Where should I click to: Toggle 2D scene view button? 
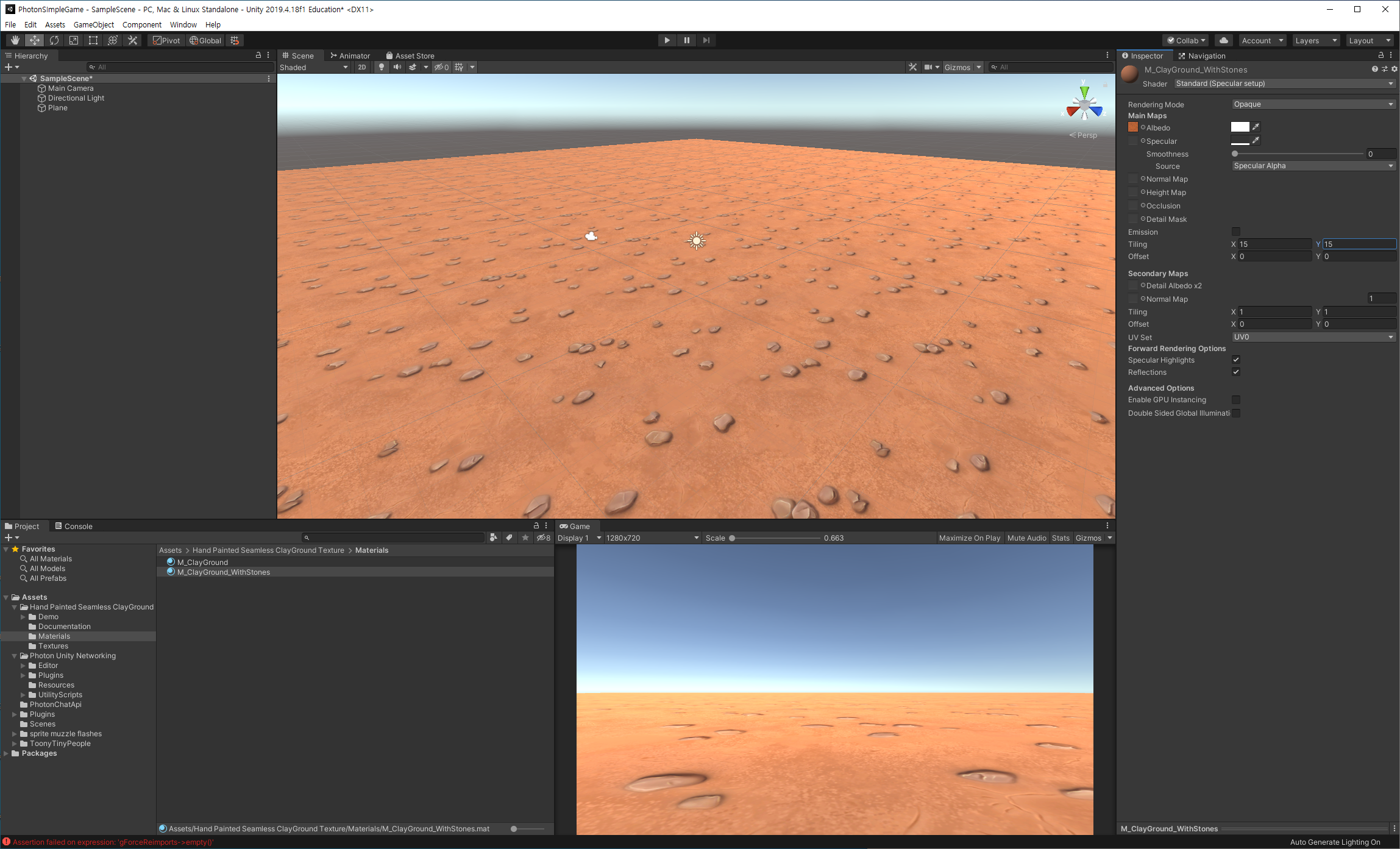tap(362, 67)
